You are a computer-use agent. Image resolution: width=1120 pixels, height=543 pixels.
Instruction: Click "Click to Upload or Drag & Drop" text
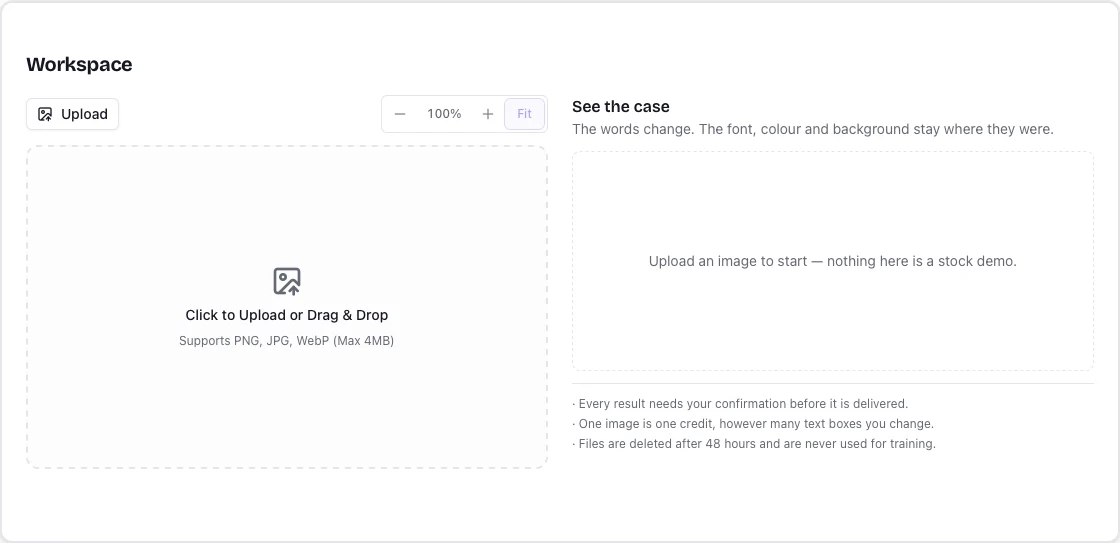(286, 315)
